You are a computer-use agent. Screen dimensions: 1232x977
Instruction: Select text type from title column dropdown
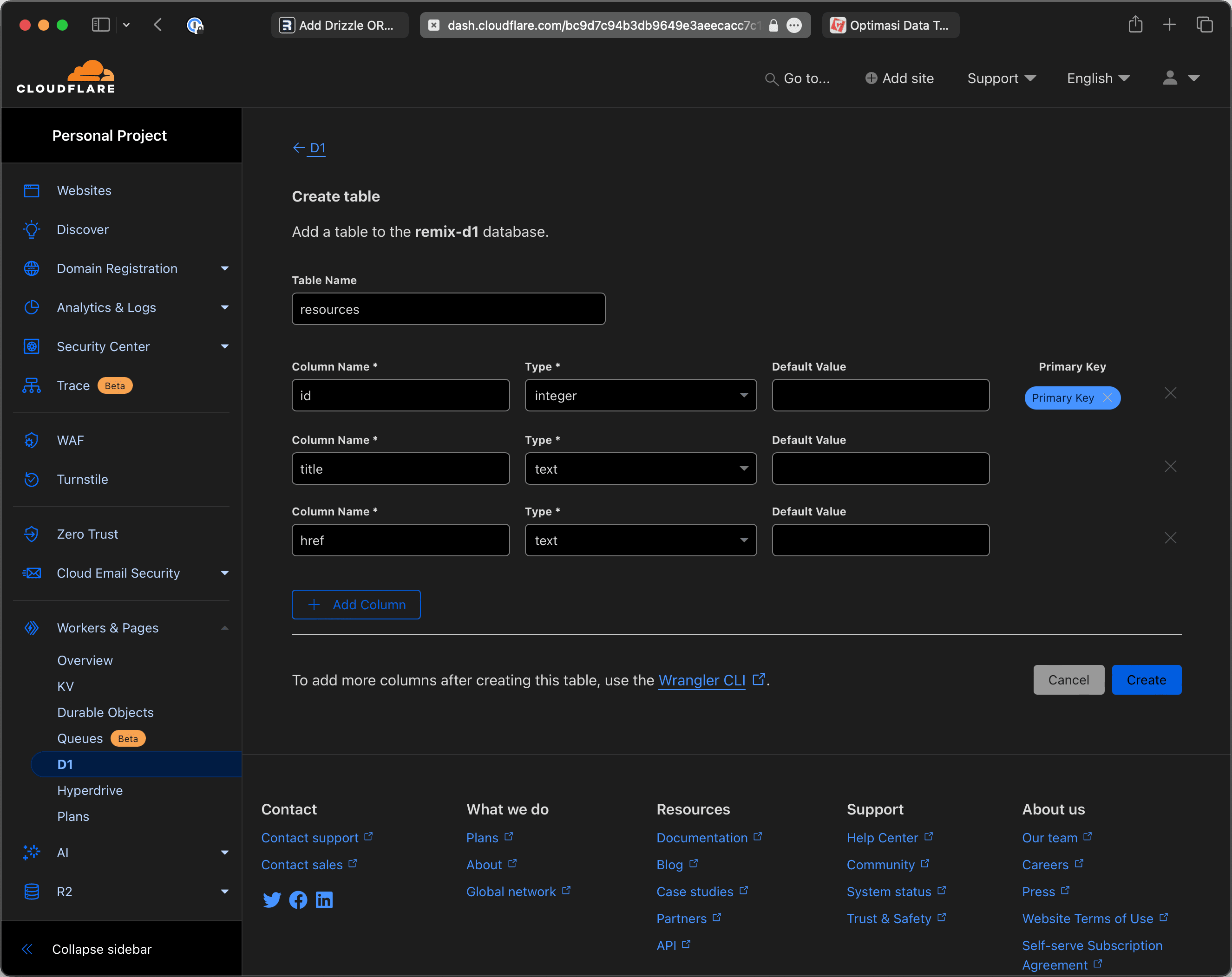click(x=641, y=468)
